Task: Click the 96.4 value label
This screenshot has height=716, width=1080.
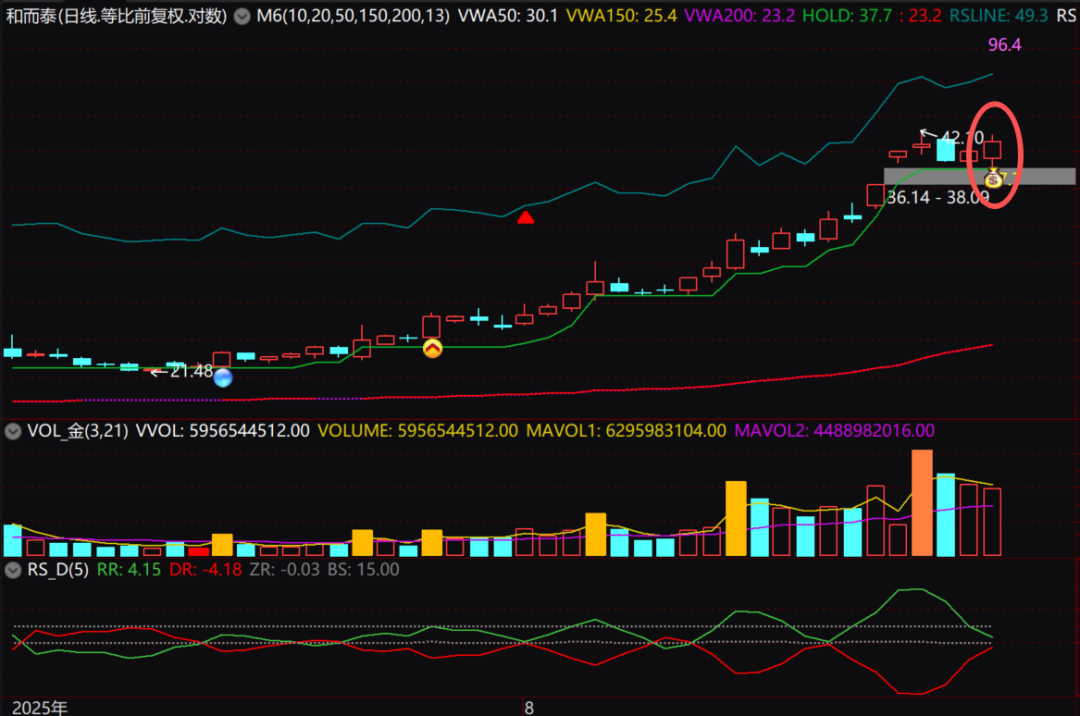Action: pyautogui.click(x=1005, y=45)
